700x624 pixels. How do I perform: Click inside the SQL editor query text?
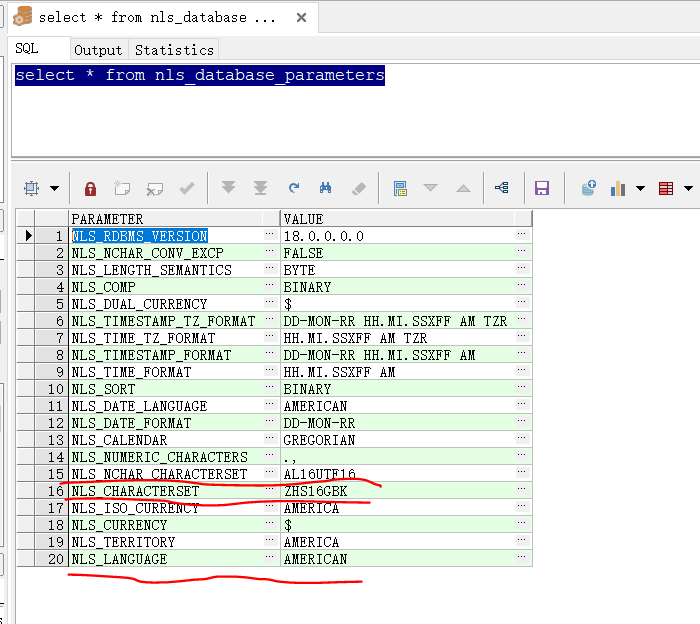point(200,75)
